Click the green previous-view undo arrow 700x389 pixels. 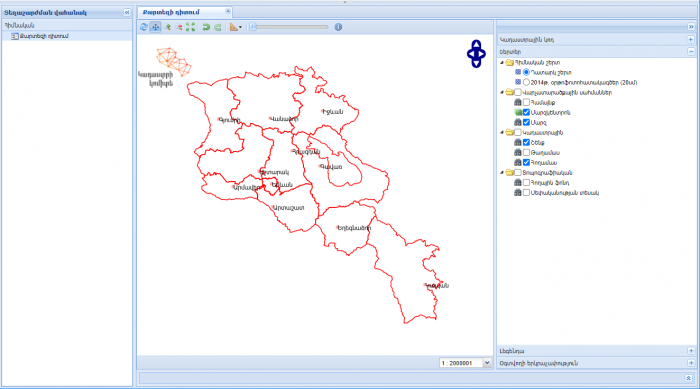pyautogui.click(x=206, y=27)
